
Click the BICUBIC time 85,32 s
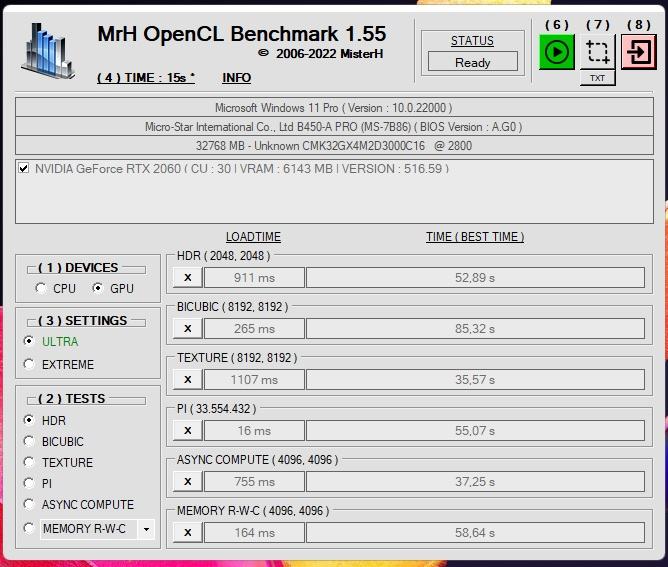coord(475,328)
